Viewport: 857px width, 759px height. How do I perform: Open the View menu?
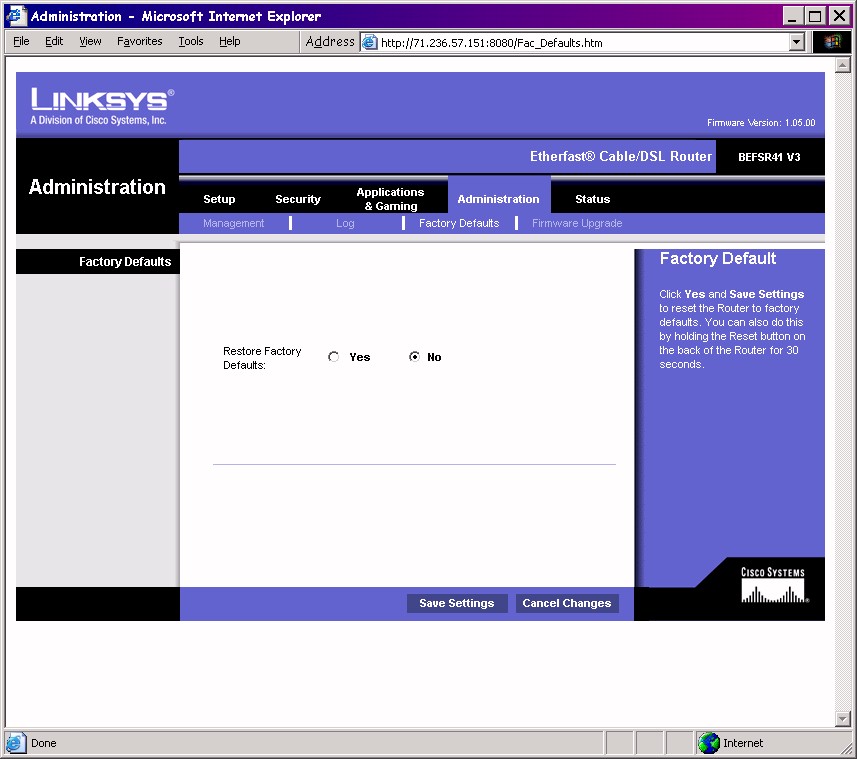(90, 42)
